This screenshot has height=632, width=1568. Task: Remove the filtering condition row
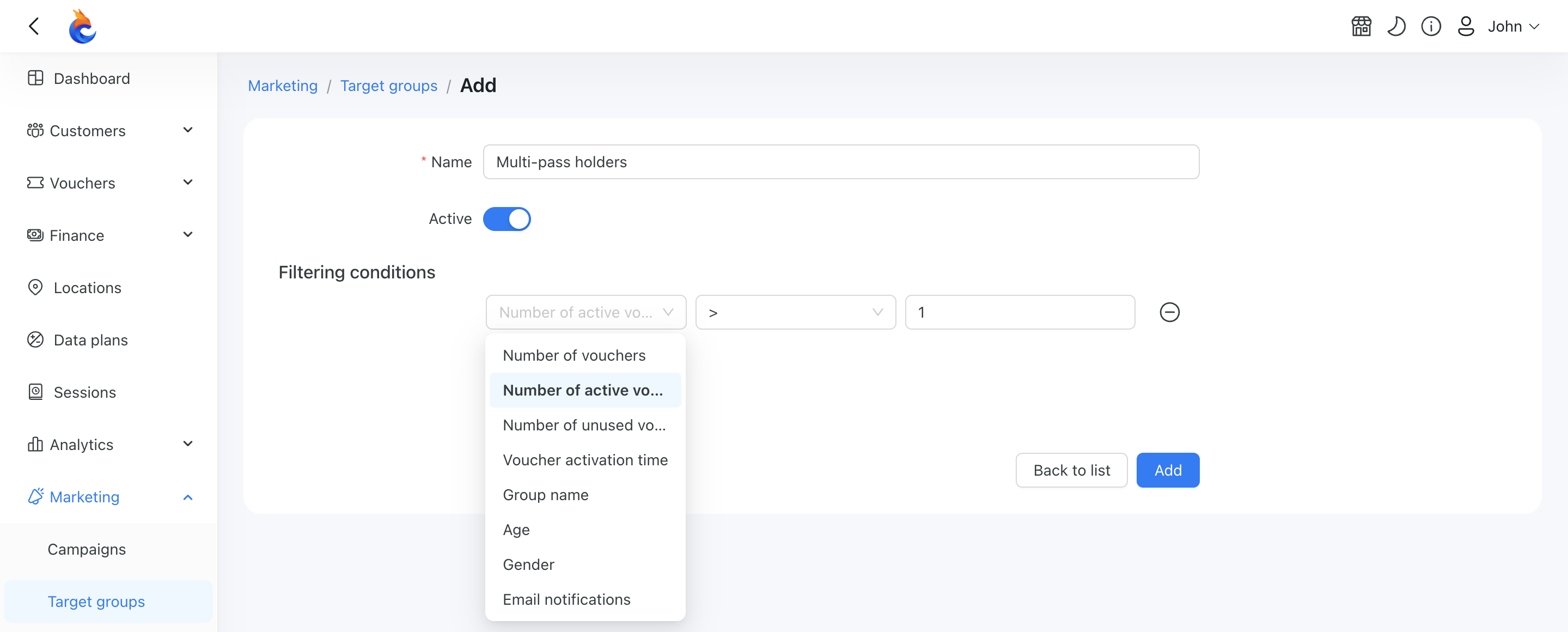pos(1169,312)
